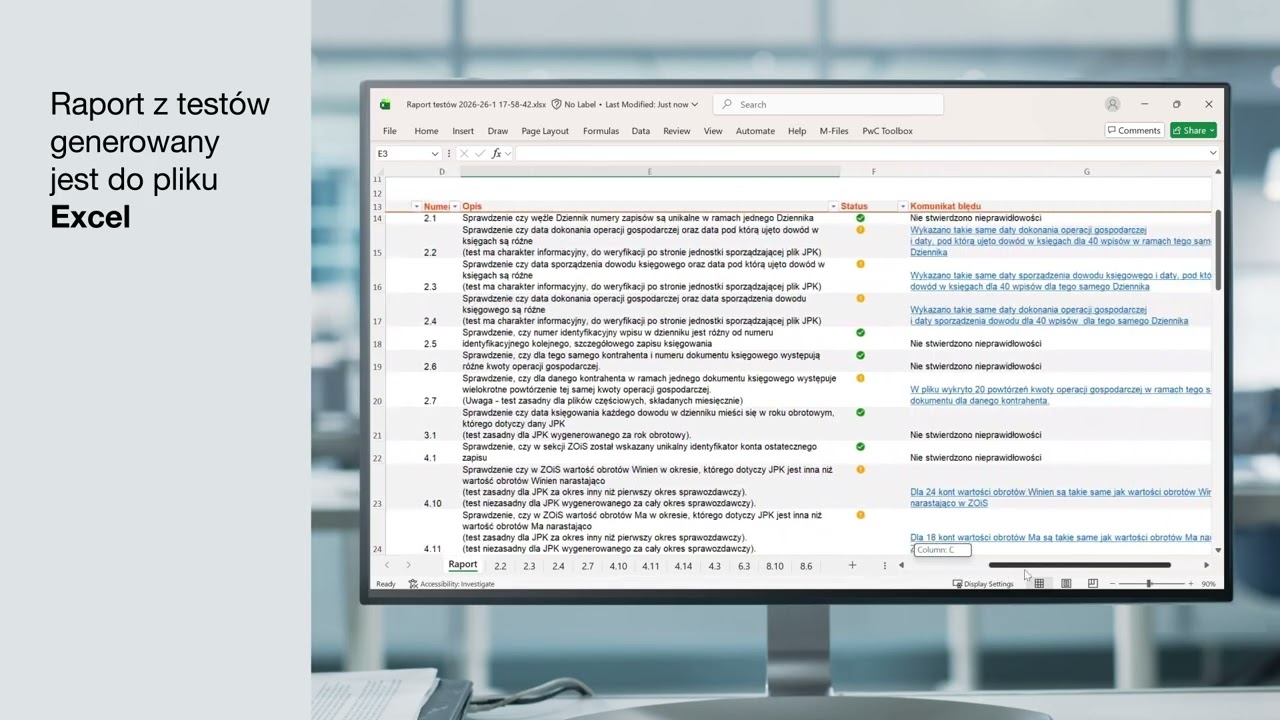Switch to the Formulas ribbon tab

pos(601,131)
